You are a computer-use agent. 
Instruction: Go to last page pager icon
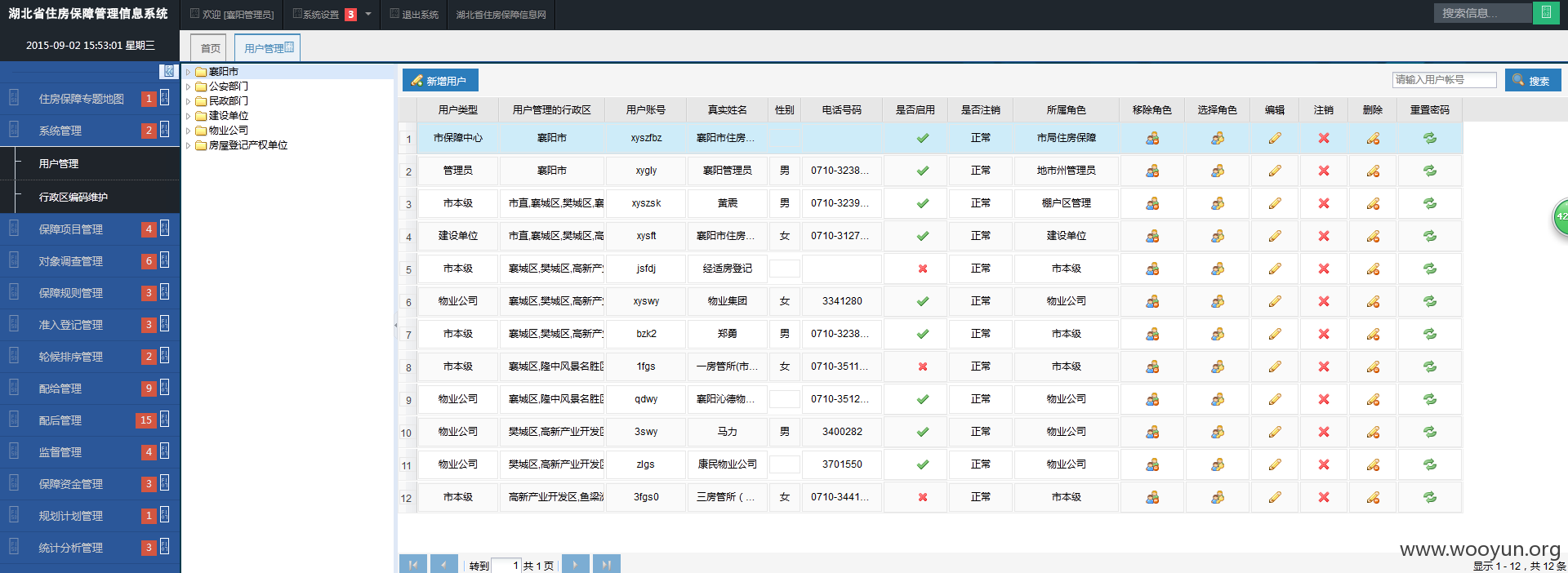coord(607,564)
